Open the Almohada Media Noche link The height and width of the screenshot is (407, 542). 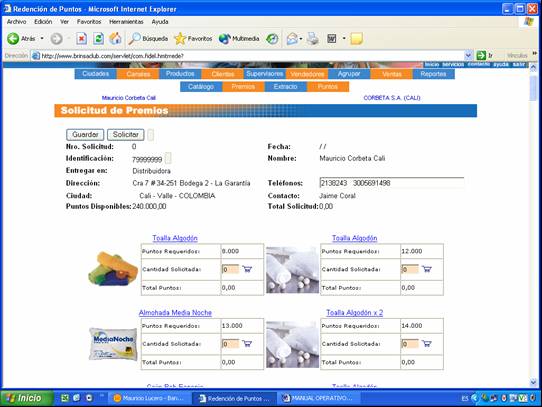pyautogui.click(x=175, y=313)
